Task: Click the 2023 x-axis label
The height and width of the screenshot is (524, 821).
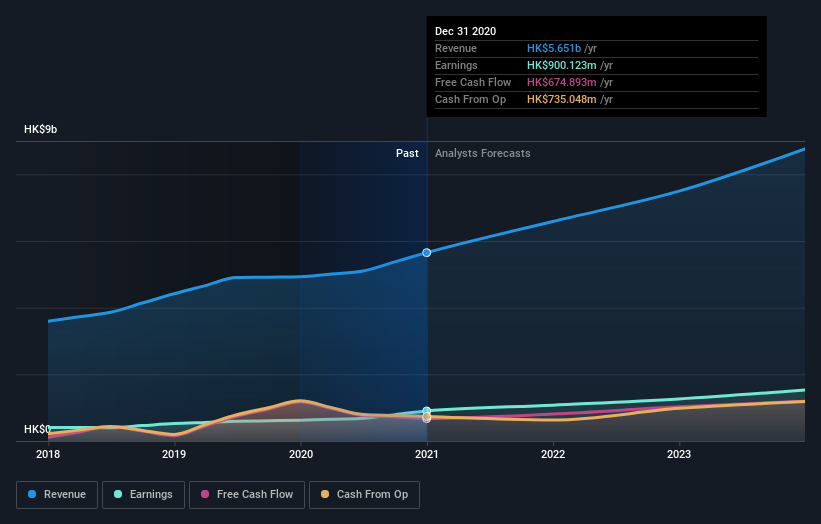Action: coord(679,454)
